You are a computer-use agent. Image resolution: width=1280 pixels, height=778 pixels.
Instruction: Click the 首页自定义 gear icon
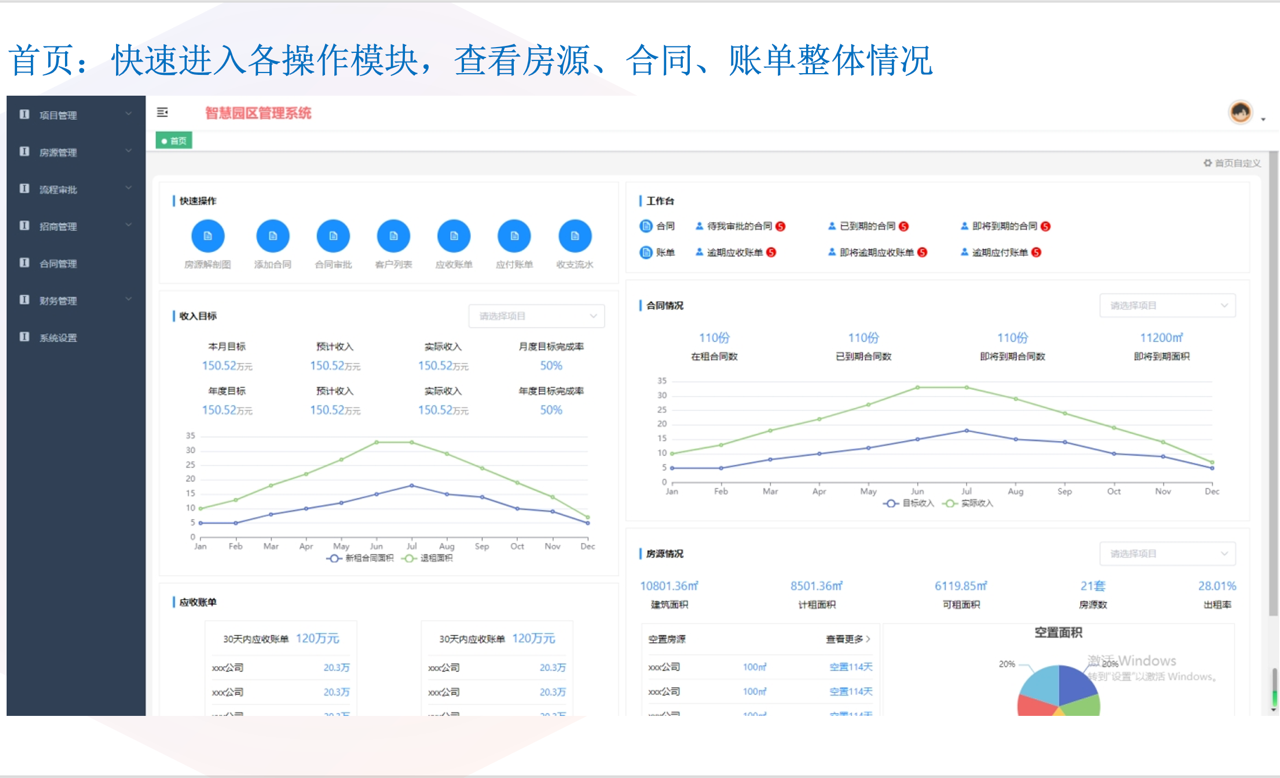[x=1208, y=163]
